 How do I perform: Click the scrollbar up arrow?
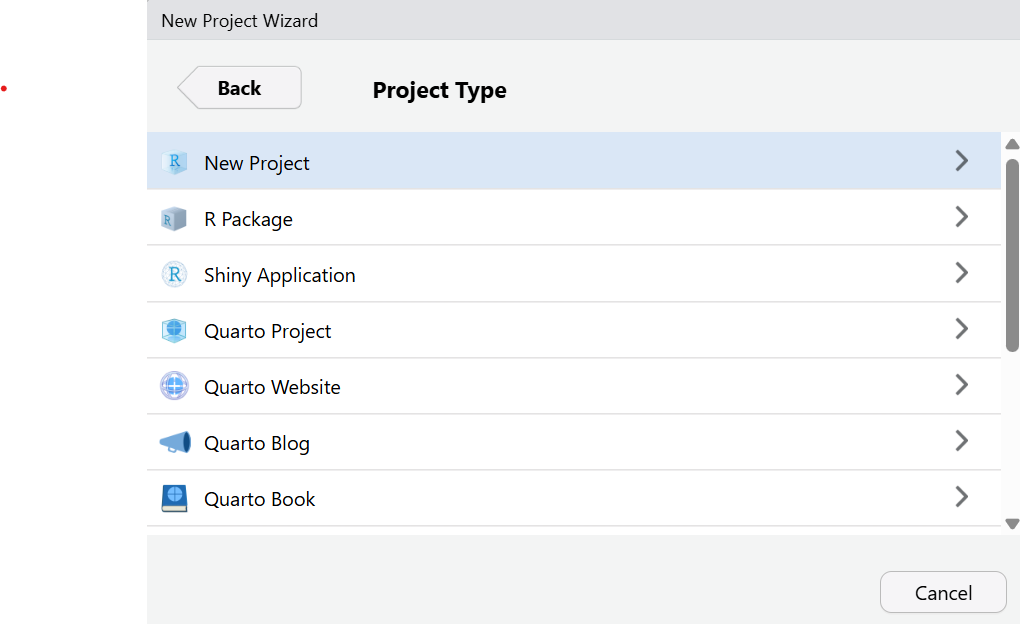1011,143
